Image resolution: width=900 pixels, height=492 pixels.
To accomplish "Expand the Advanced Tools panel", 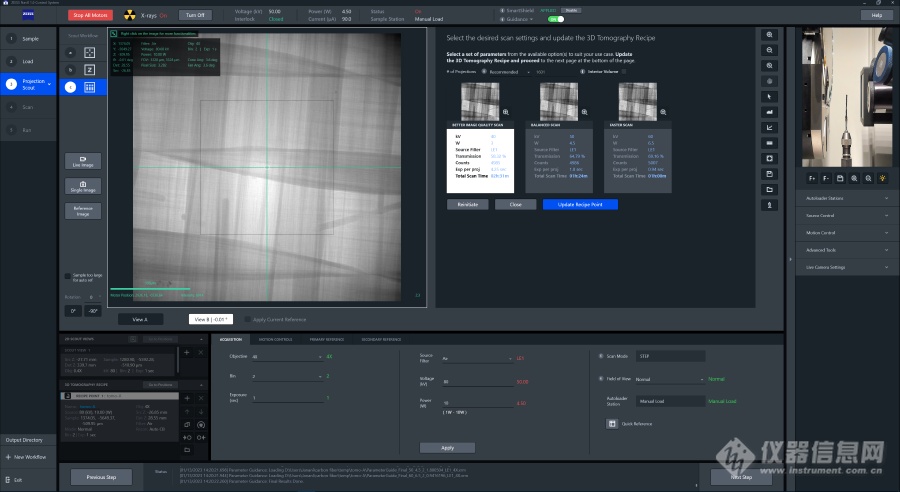I will (847, 250).
